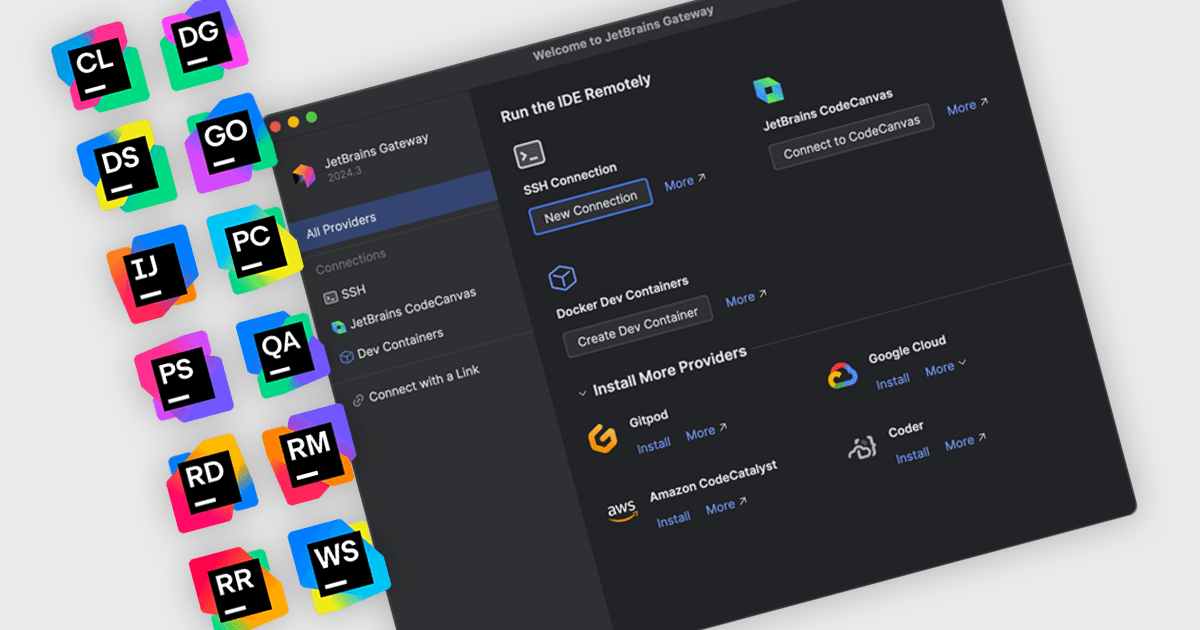
Task: Open More link for Coder
Action: 966,441
